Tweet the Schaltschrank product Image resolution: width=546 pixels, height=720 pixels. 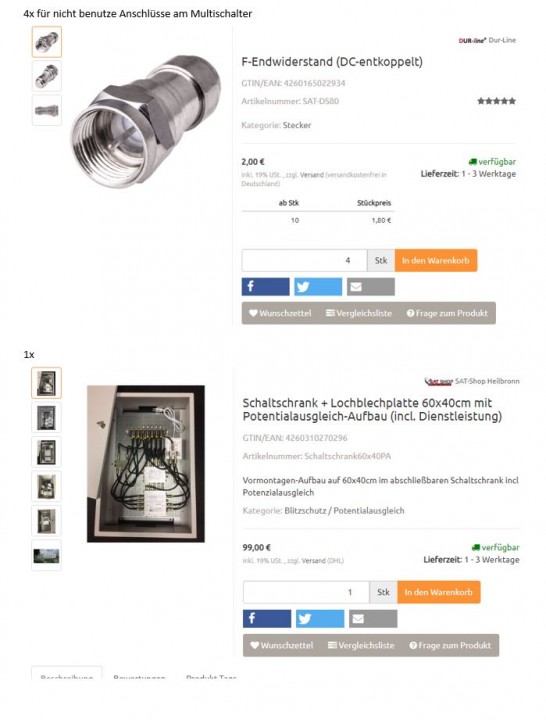[320, 619]
